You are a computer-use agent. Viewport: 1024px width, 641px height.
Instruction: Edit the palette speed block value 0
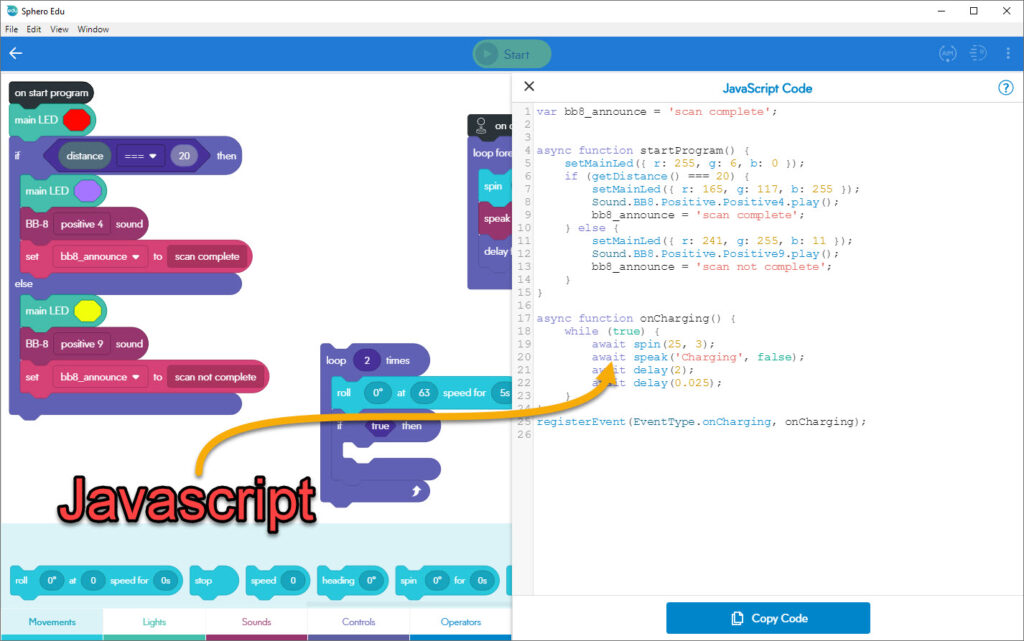293,580
